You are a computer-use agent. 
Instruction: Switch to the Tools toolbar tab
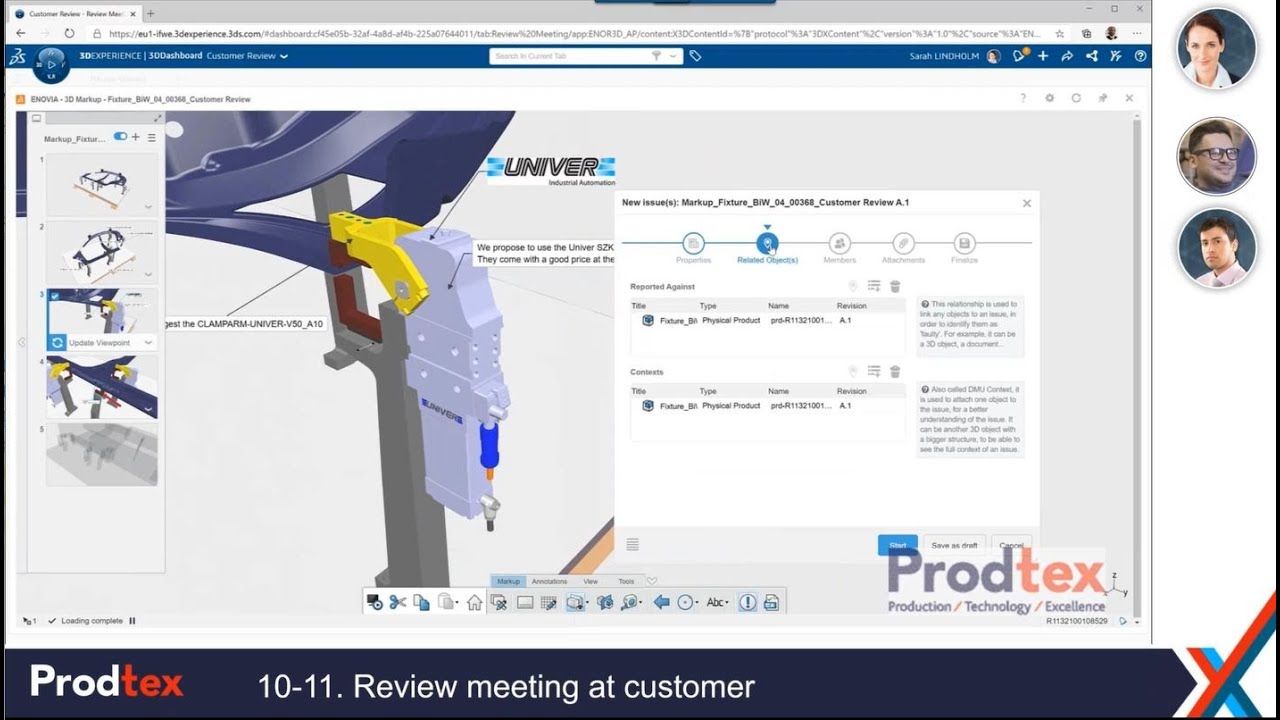click(x=626, y=581)
